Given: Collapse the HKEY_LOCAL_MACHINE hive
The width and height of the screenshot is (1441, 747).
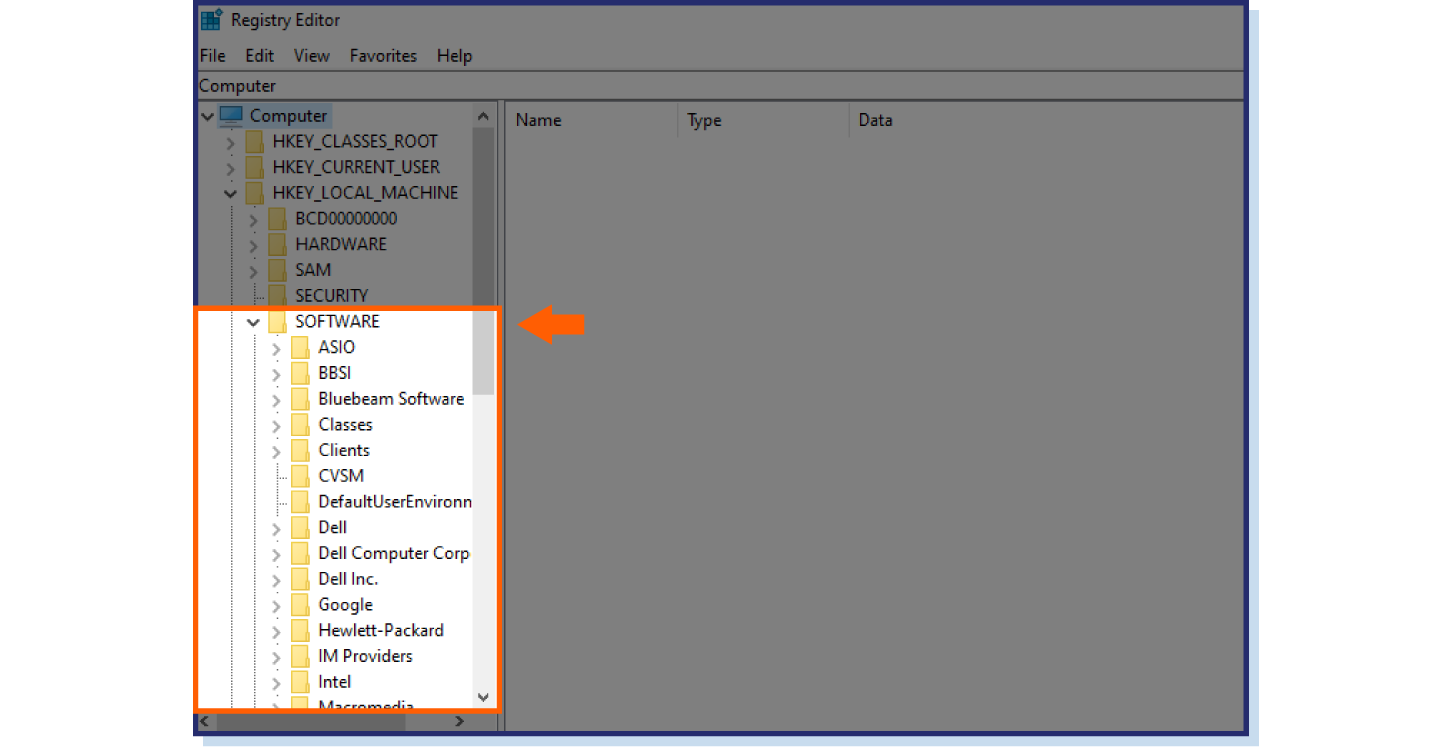Looking at the screenshot, I should point(231,193).
